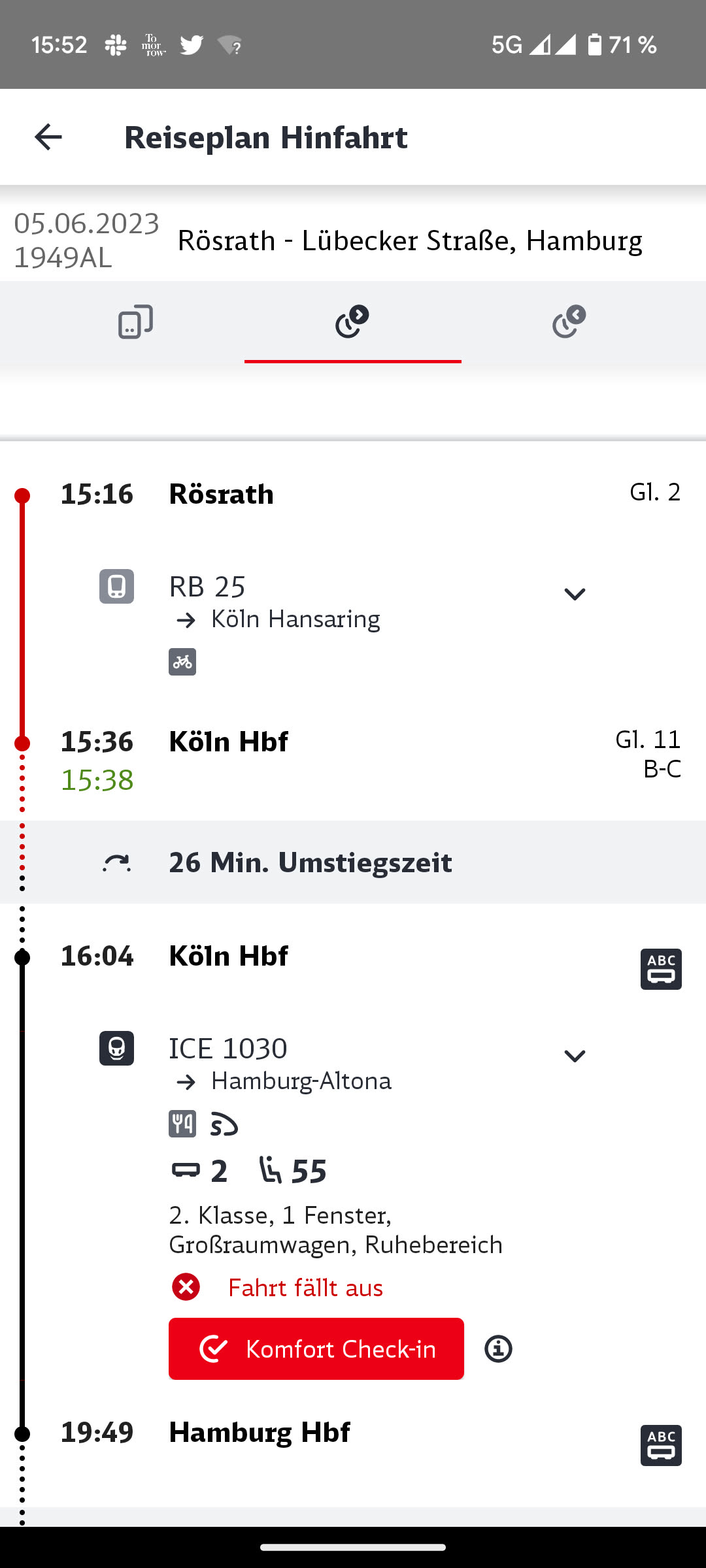Viewport: 706px width, 1568px height.
Task: Tap the back arrow in header
Action: coord(48,137)
